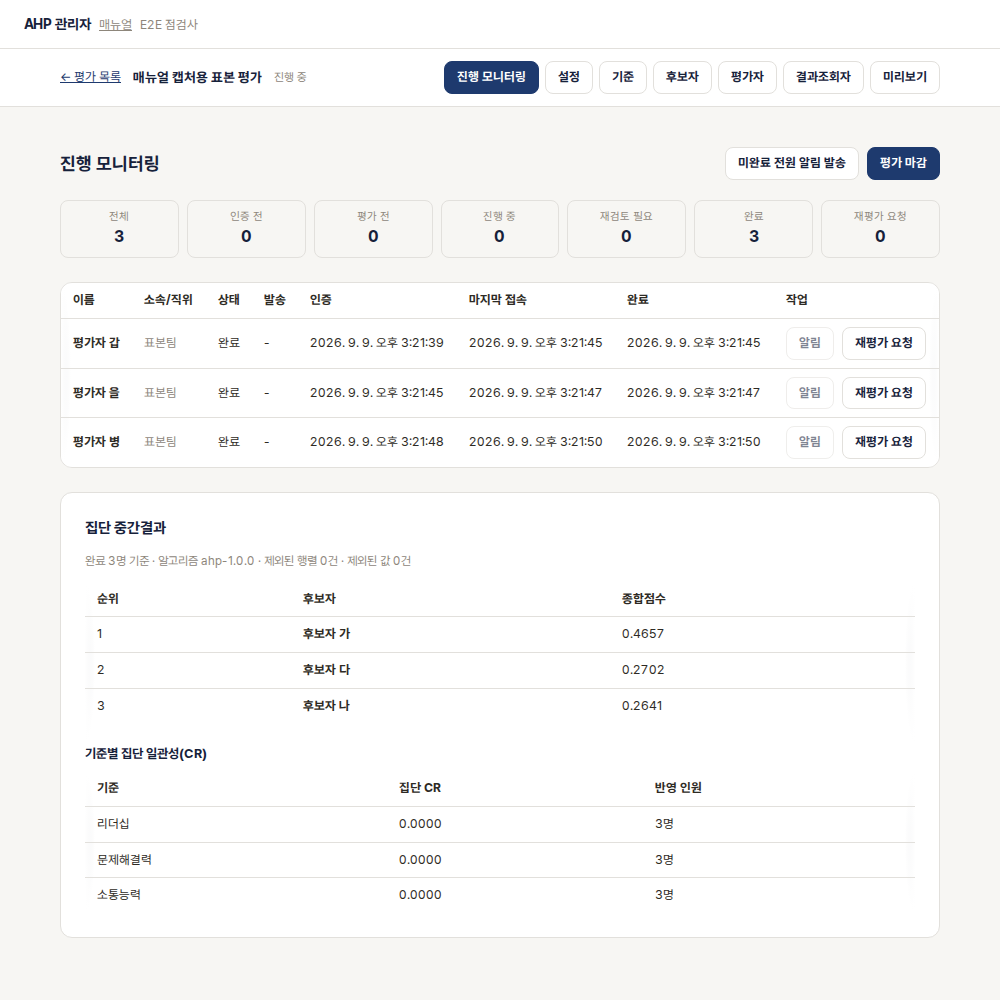Click evaluator name 평가자 병
The image size is (1000, 1000).
[96, 442]
